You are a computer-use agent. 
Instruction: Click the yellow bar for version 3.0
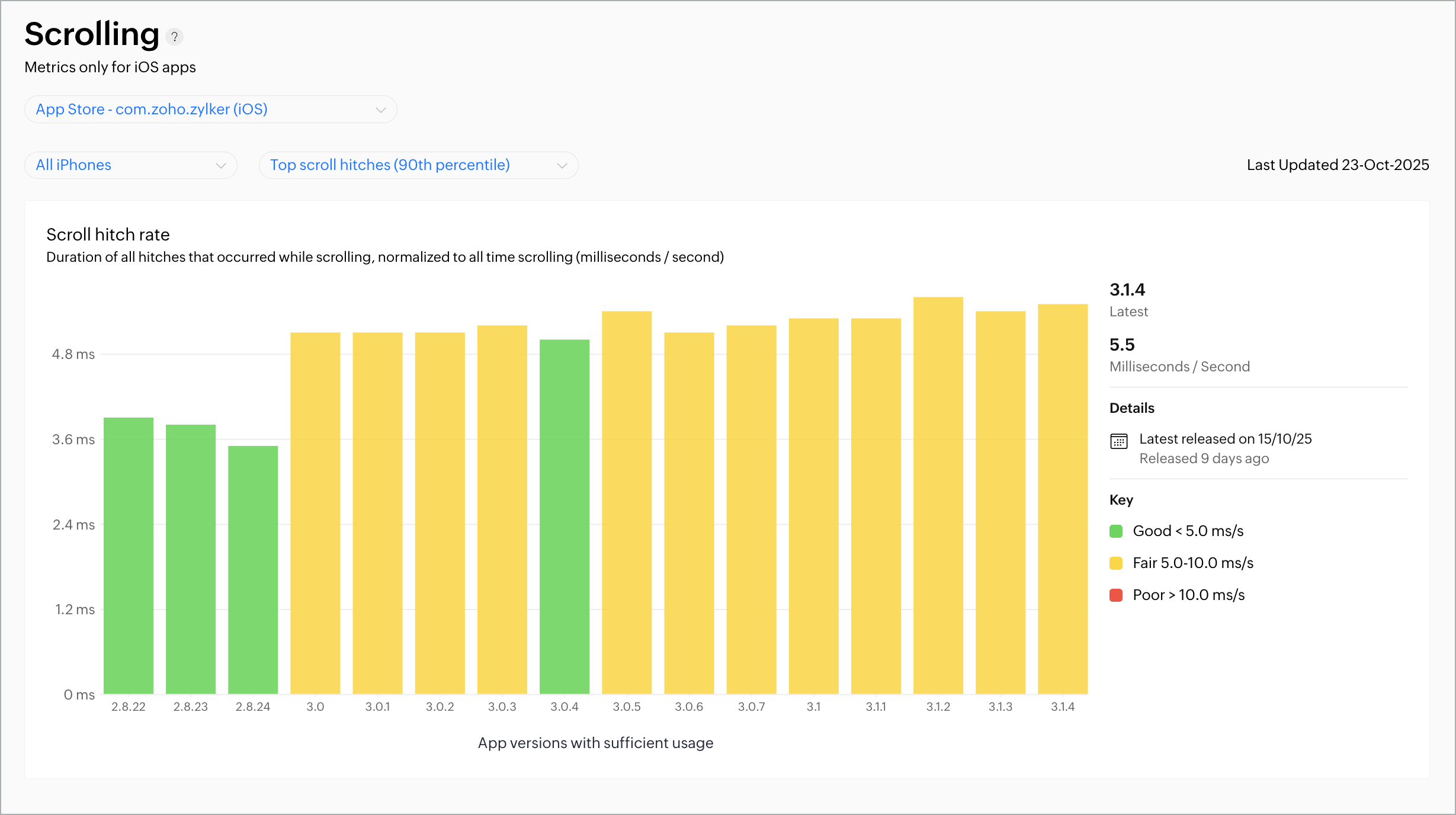(x=315, y=513)
